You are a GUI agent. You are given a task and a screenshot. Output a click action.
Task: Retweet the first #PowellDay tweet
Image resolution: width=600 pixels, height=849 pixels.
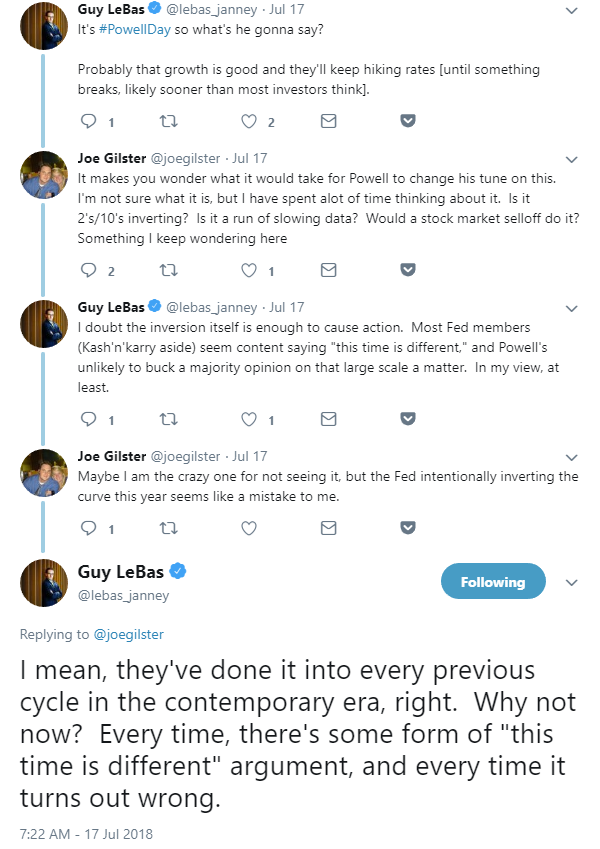click(168, 122)
